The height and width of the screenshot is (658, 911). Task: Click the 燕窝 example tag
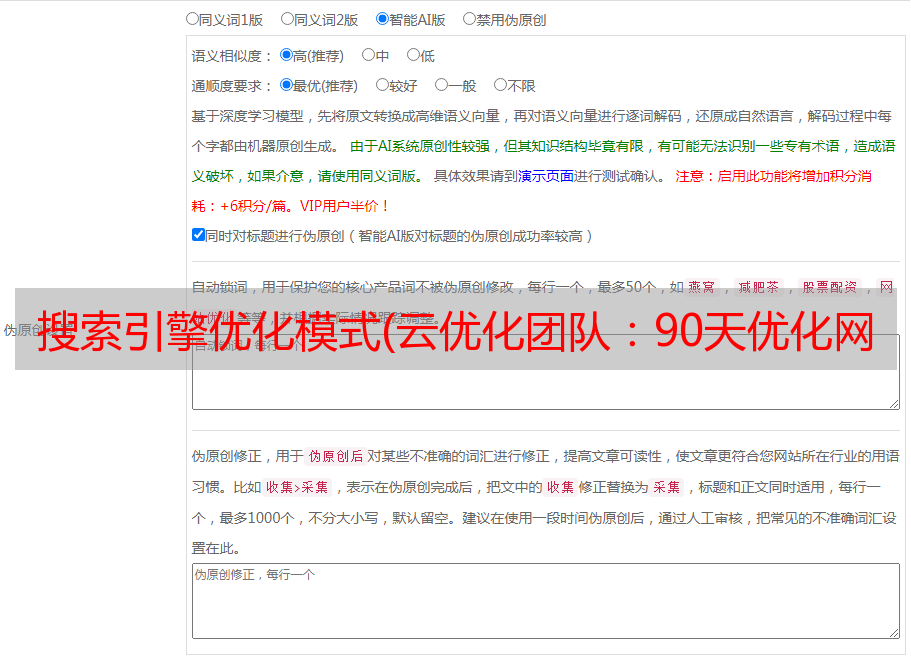701,287
